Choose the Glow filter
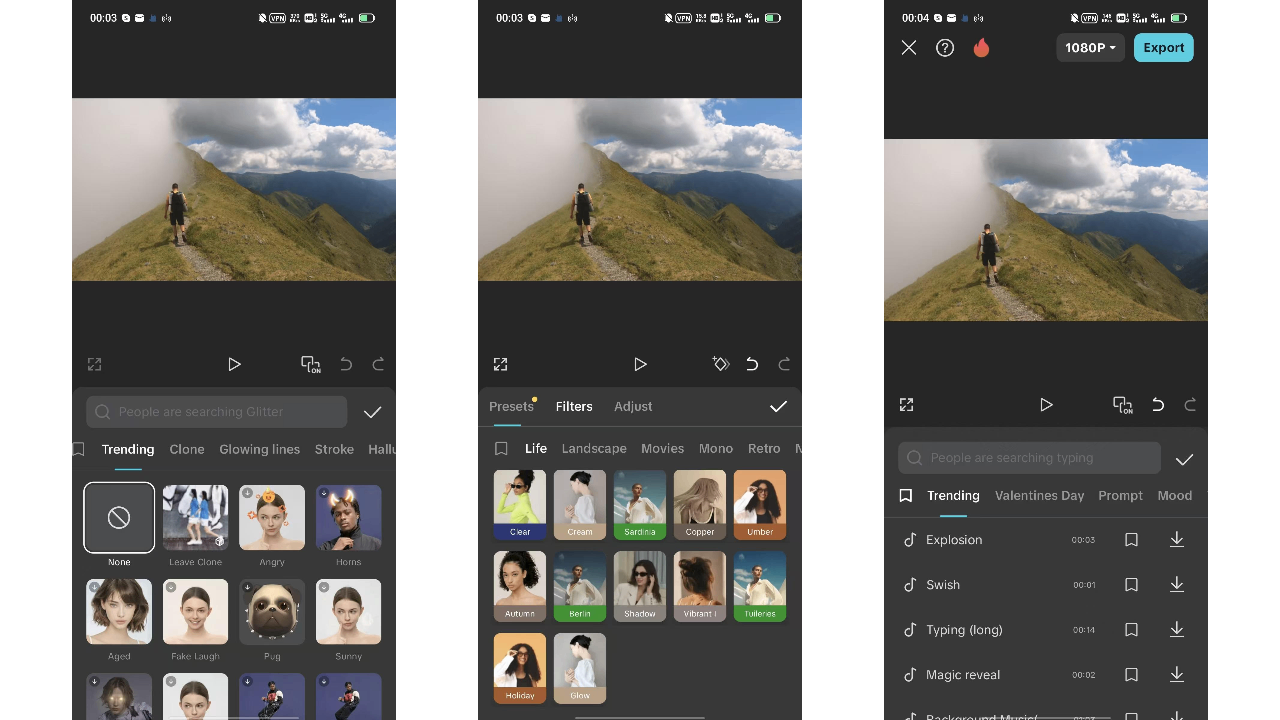Screen dimensions: 1280x720 click(x=580, y=669)
